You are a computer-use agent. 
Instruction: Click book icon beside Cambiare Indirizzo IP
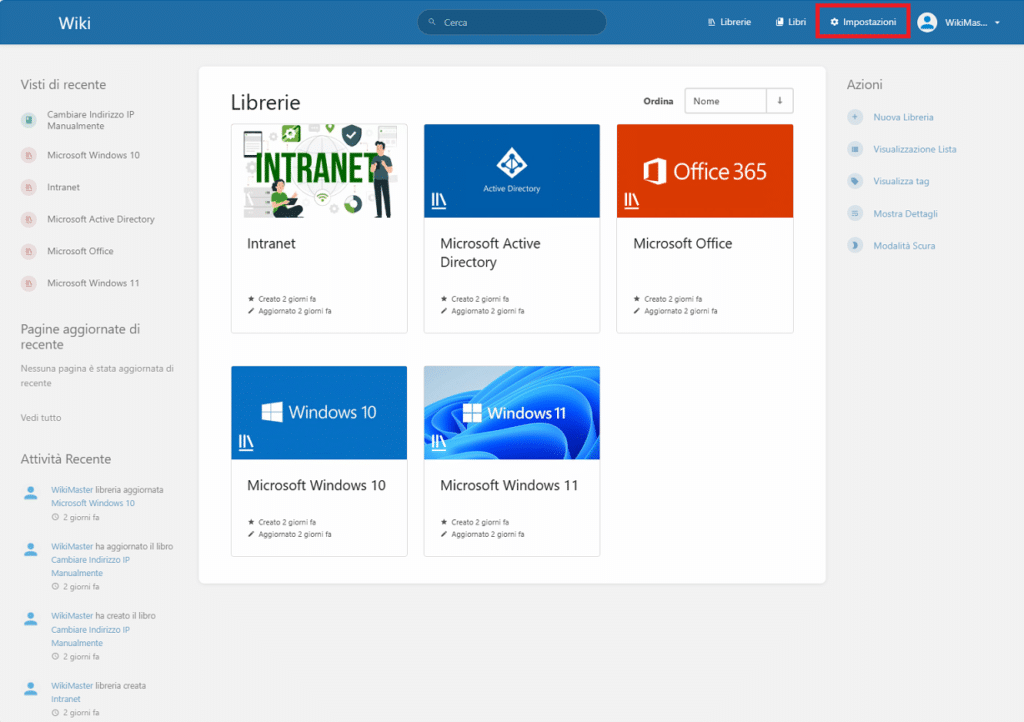coord(29,120)
